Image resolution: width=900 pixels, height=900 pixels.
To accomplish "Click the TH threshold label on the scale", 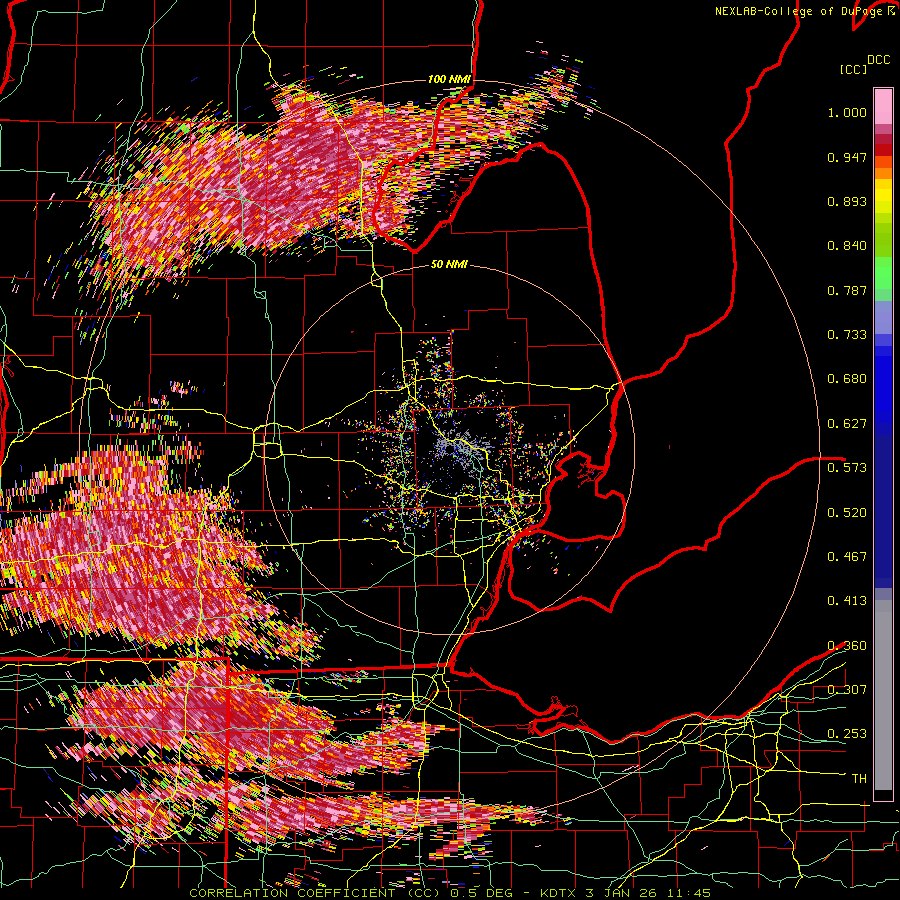I will tap(859, 779).
